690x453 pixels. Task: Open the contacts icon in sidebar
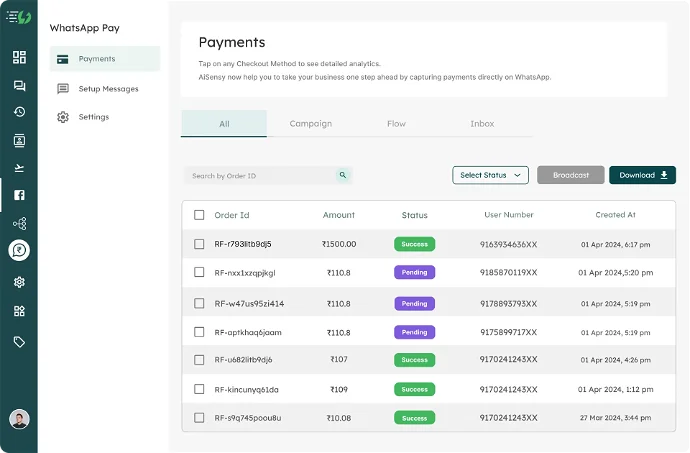(19, 140)
